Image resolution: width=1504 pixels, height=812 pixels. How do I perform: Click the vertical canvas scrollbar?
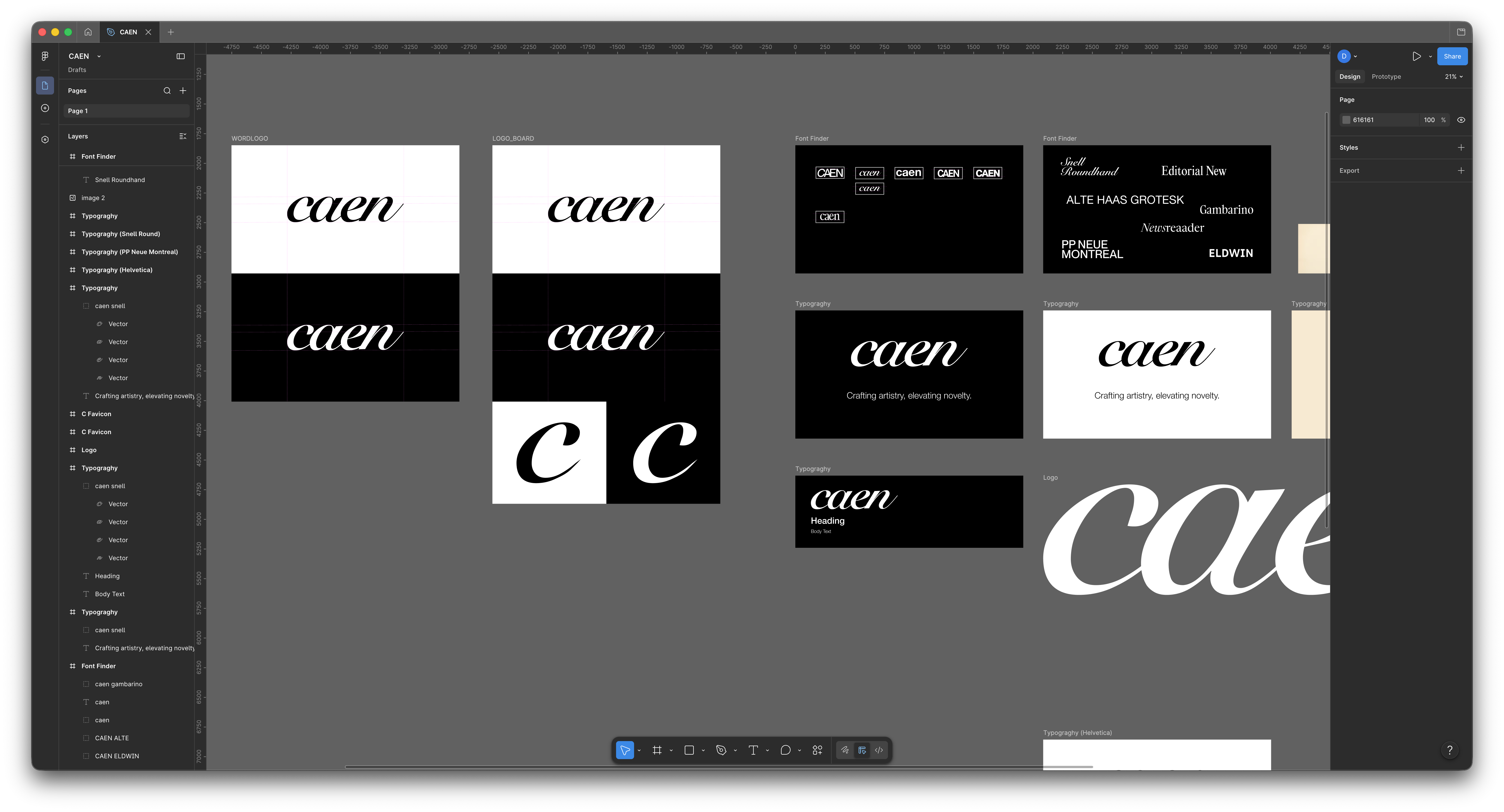click(1326, 320)
